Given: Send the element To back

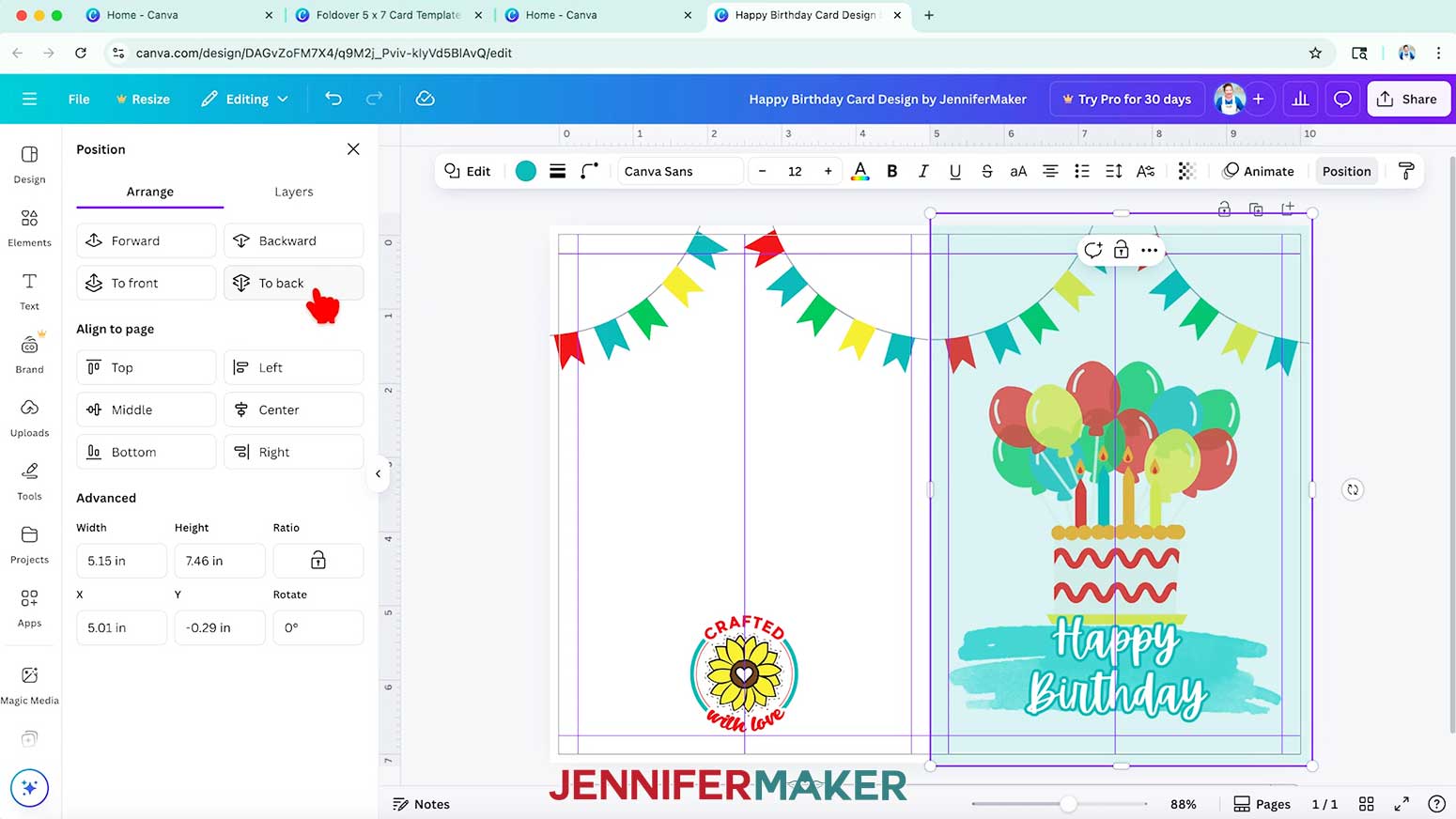Looking at the screenshot, I should point(294,283).
